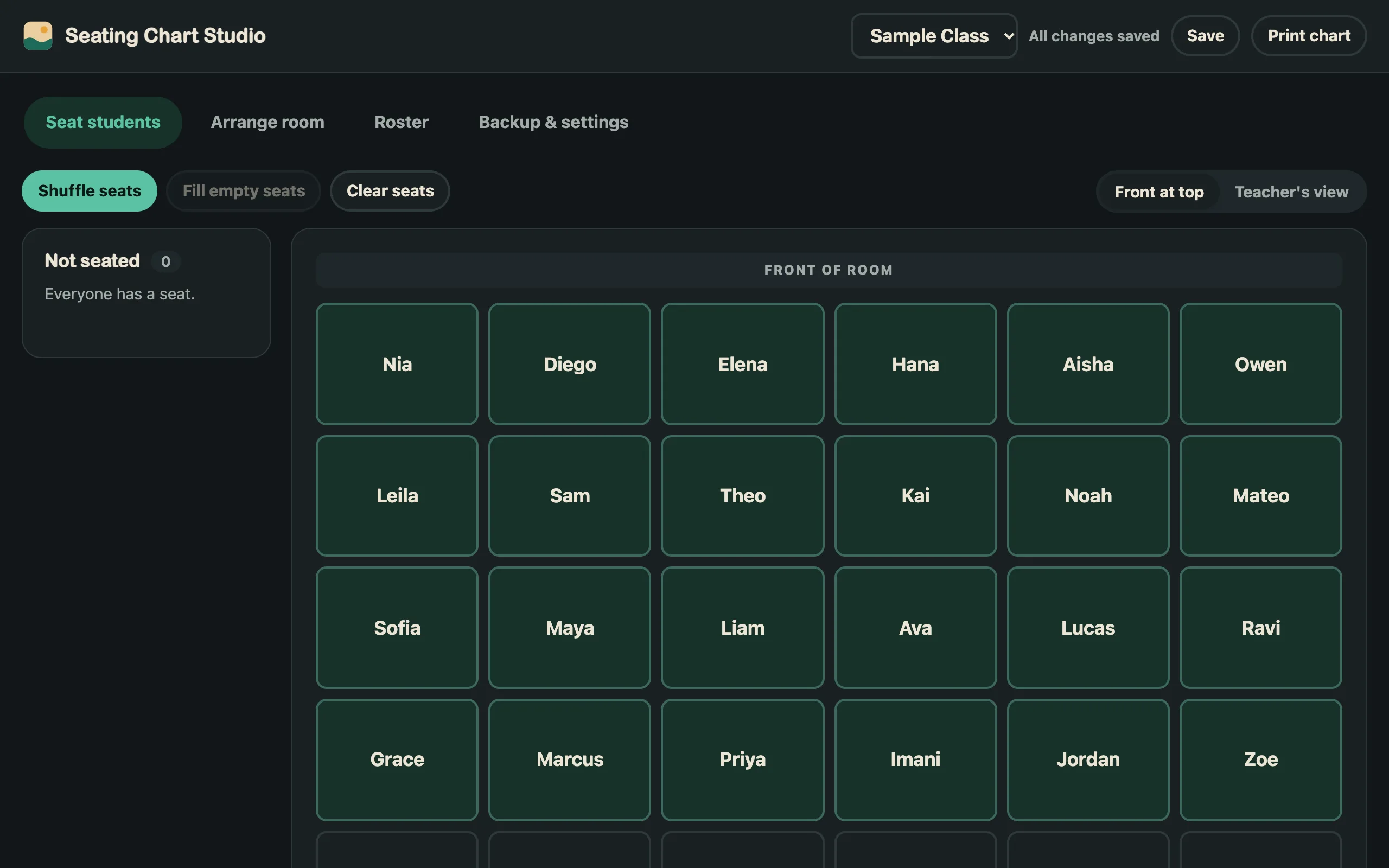Switch to the Seat students tab
1389x868 pixels.
(x=103, y=122)
